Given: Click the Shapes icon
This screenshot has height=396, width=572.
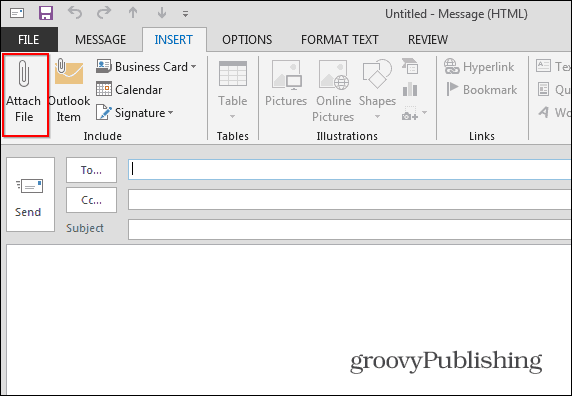Looking at the screenshot, I should point(377,74).
